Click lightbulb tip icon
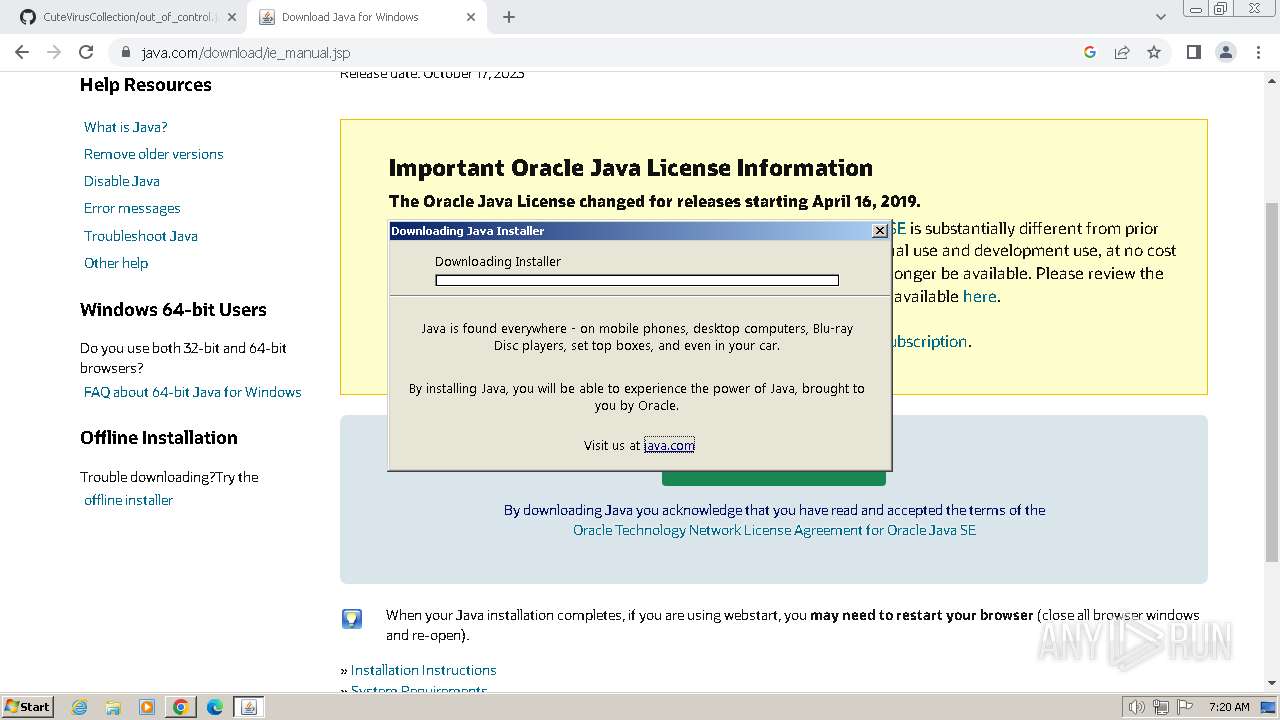Viewport: 1280px width, 720px height. pos(352,619)
